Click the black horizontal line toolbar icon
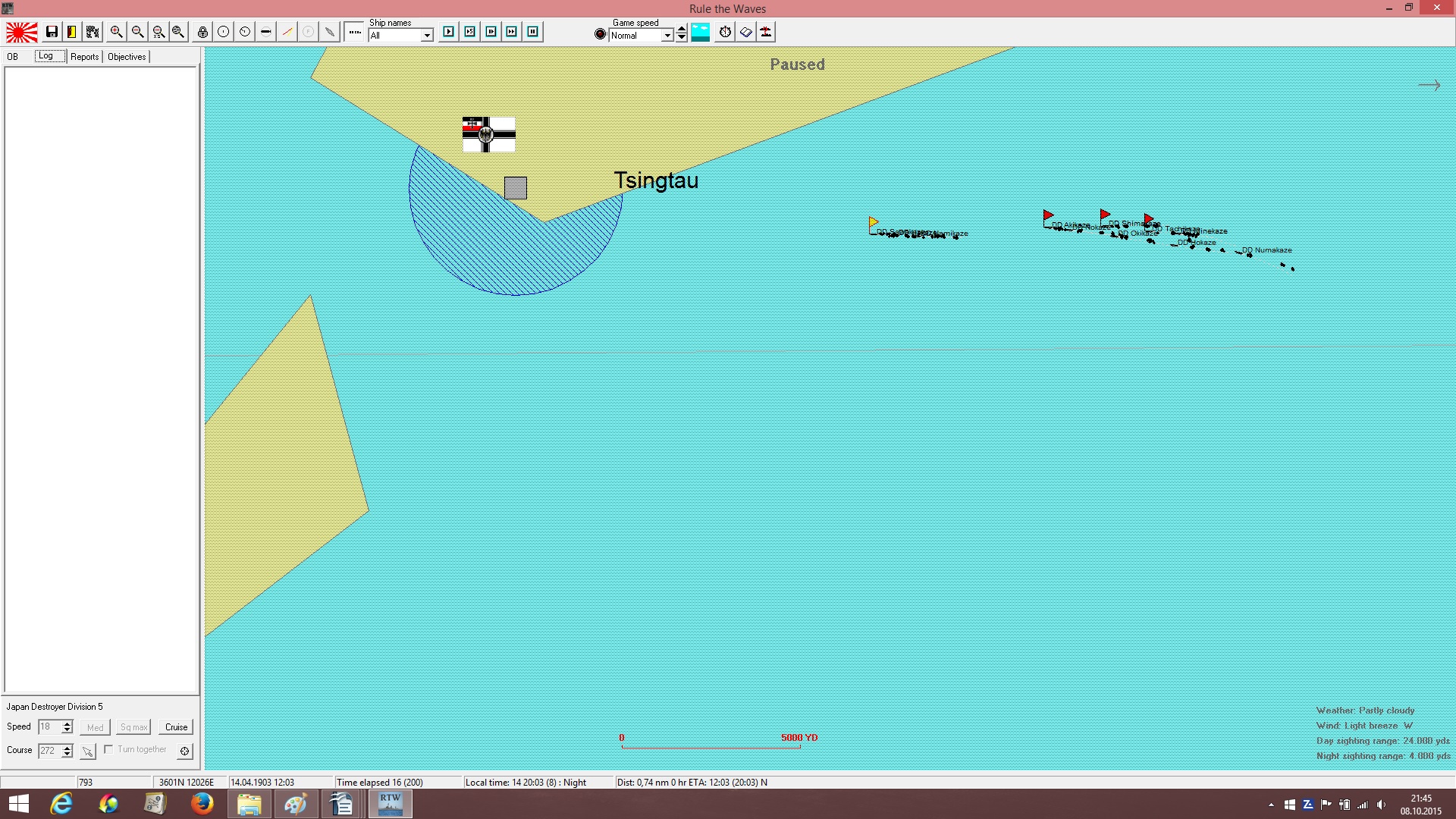Viewport: 1456px width, 819px height. coord(266,32)
